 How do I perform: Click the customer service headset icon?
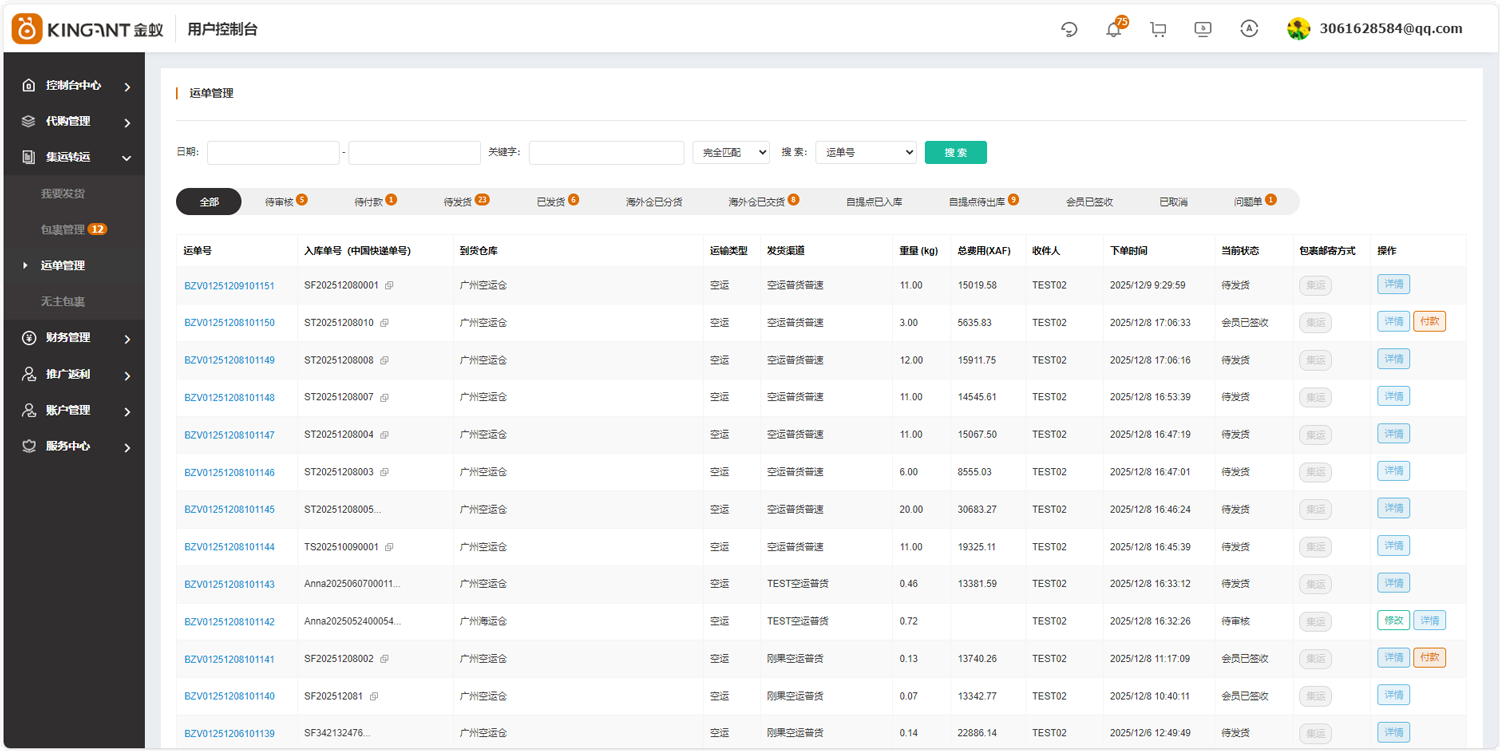coord(1069,30)
